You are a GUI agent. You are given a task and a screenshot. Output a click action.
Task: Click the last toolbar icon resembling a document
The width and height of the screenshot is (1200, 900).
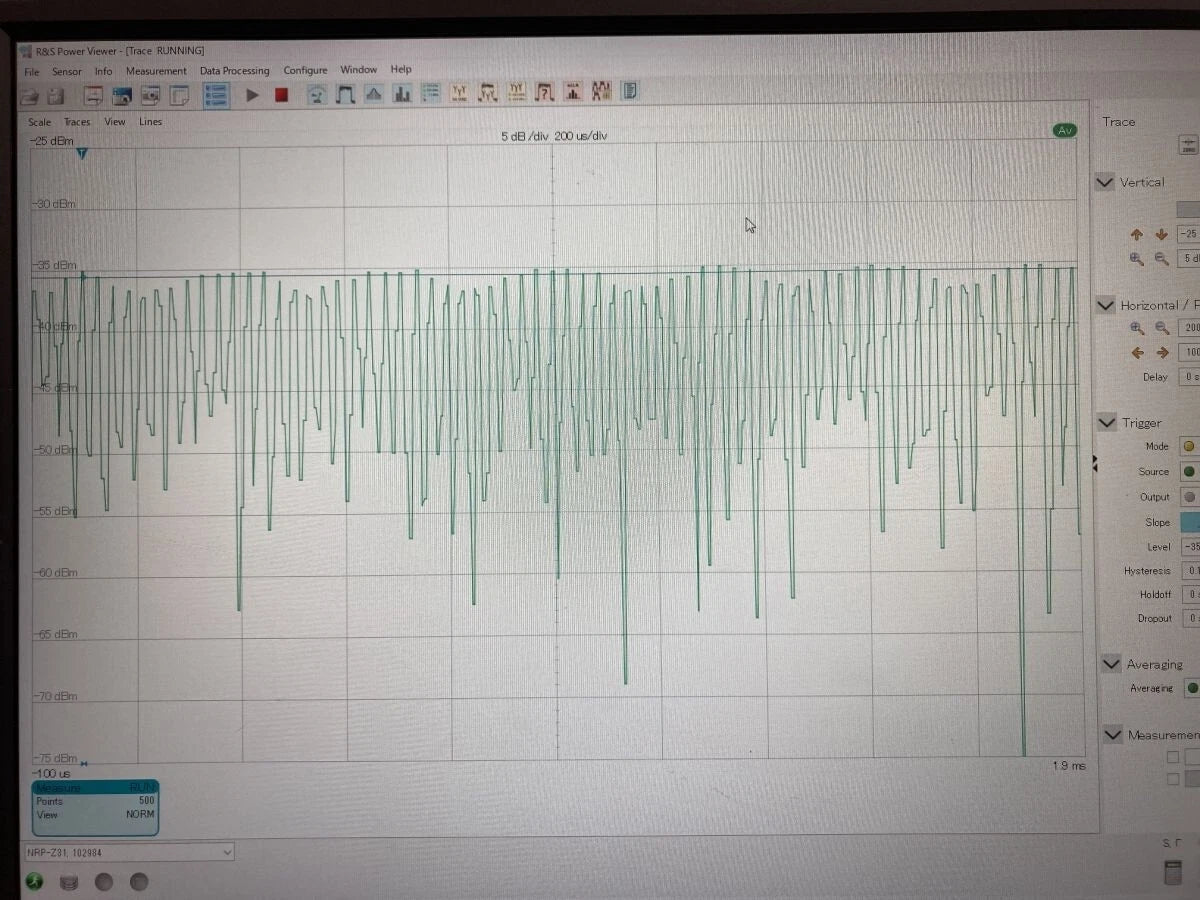point(630,91)
